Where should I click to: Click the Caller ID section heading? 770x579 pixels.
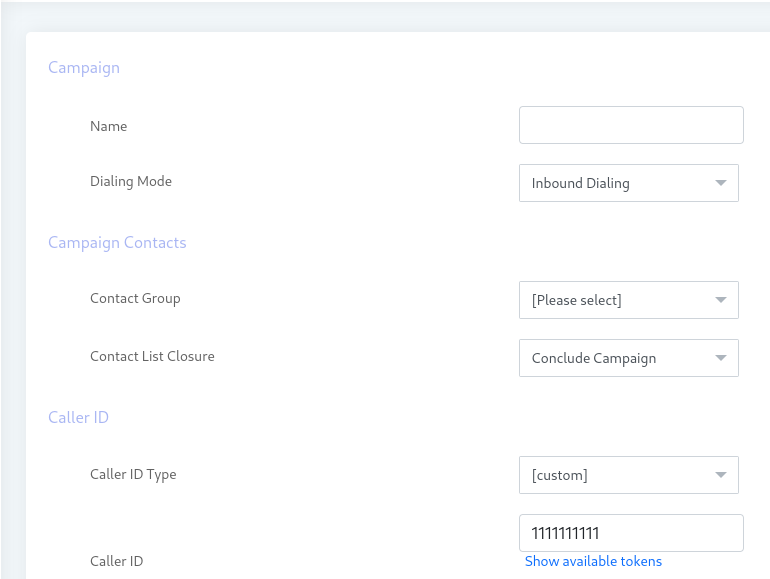click(x=78, y=417)
